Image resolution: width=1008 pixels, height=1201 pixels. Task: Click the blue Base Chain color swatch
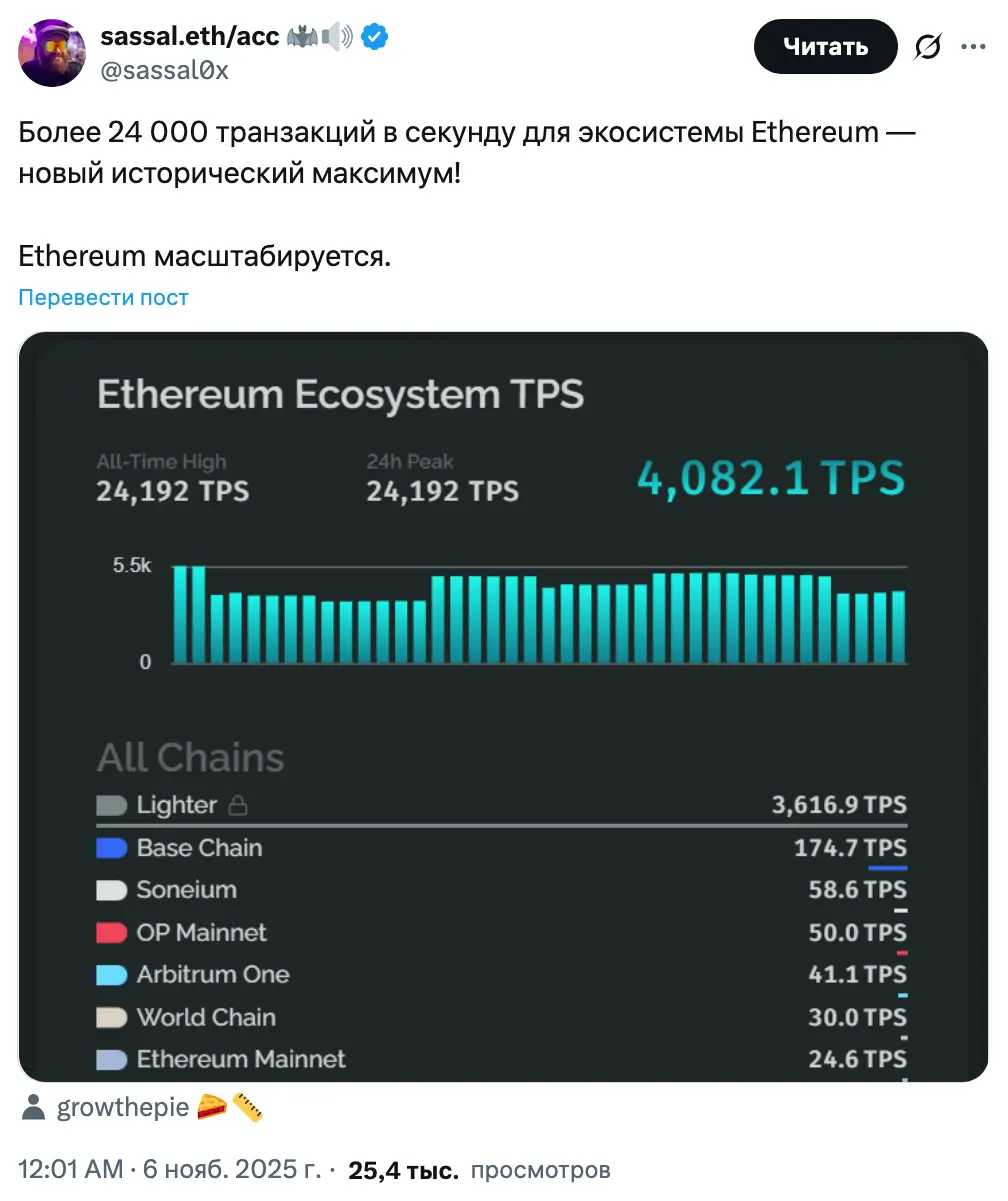click(111, 848)
